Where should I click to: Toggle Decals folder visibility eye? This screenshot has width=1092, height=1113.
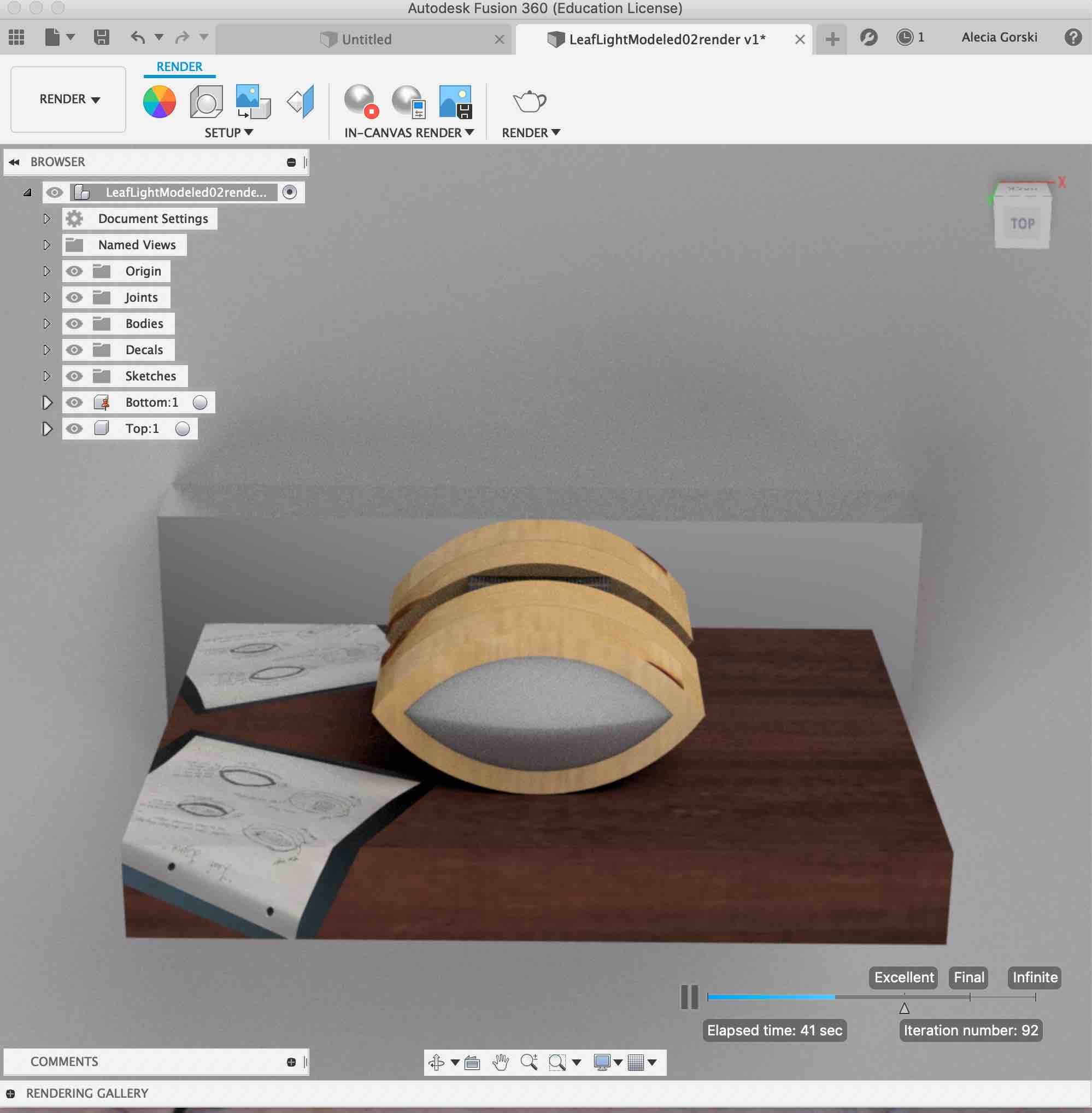coord(74,350)
